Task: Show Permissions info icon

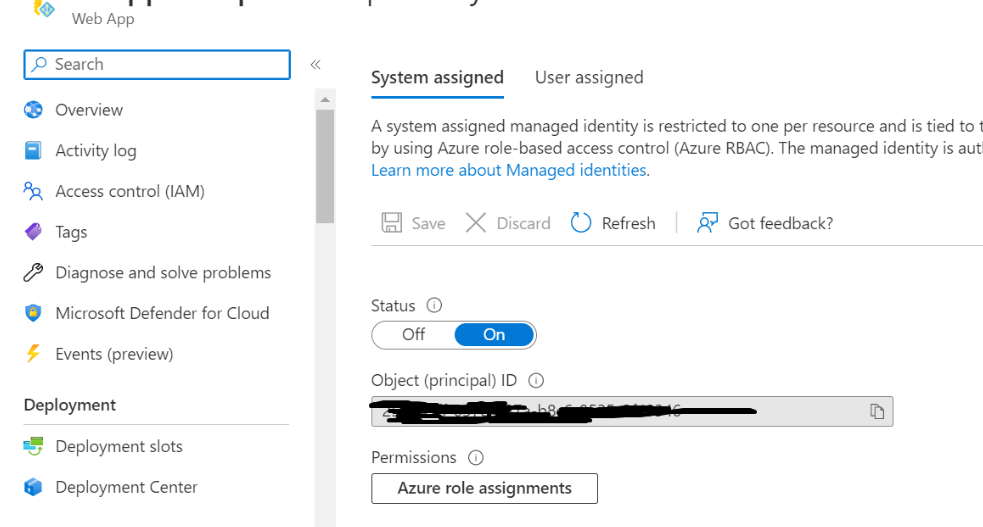Action: [x=476, y=457]
